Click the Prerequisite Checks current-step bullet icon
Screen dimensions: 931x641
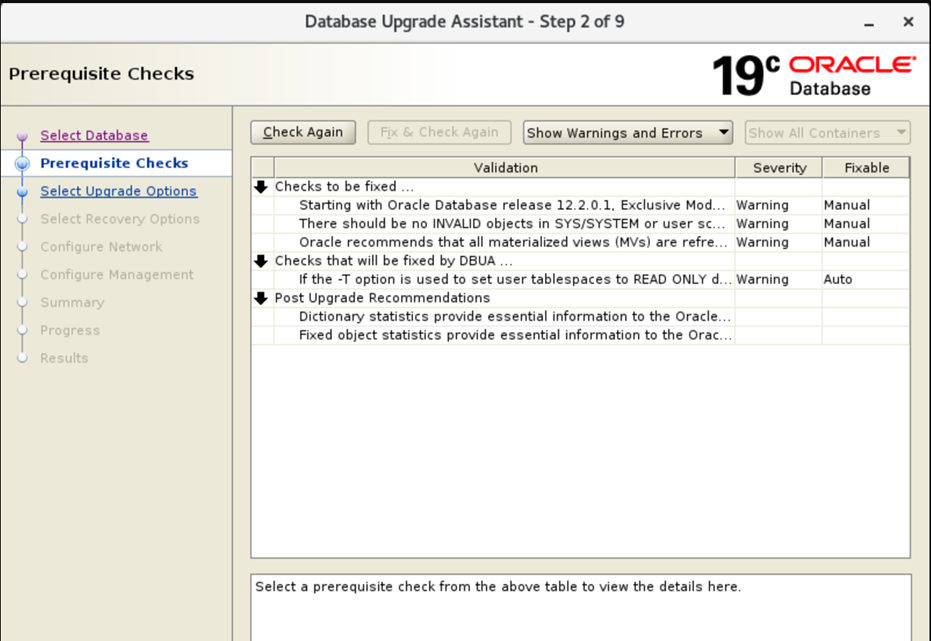tap(23, 164)
